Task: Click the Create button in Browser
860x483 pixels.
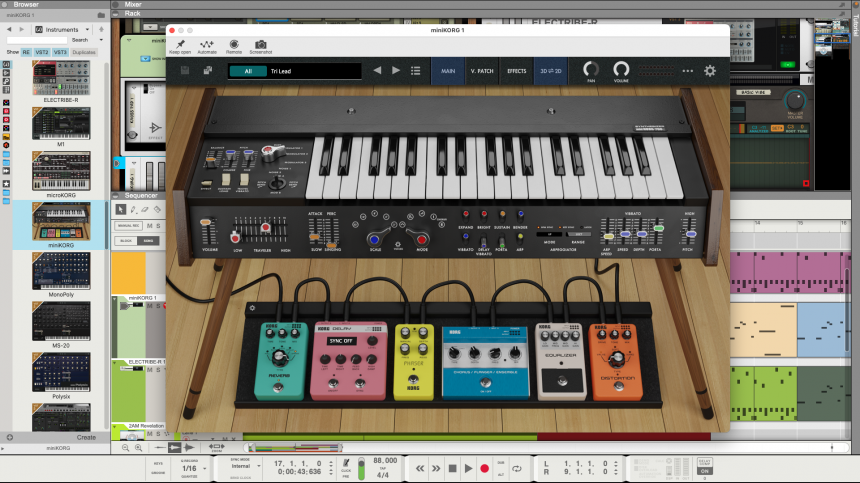Action: point(86,437)
